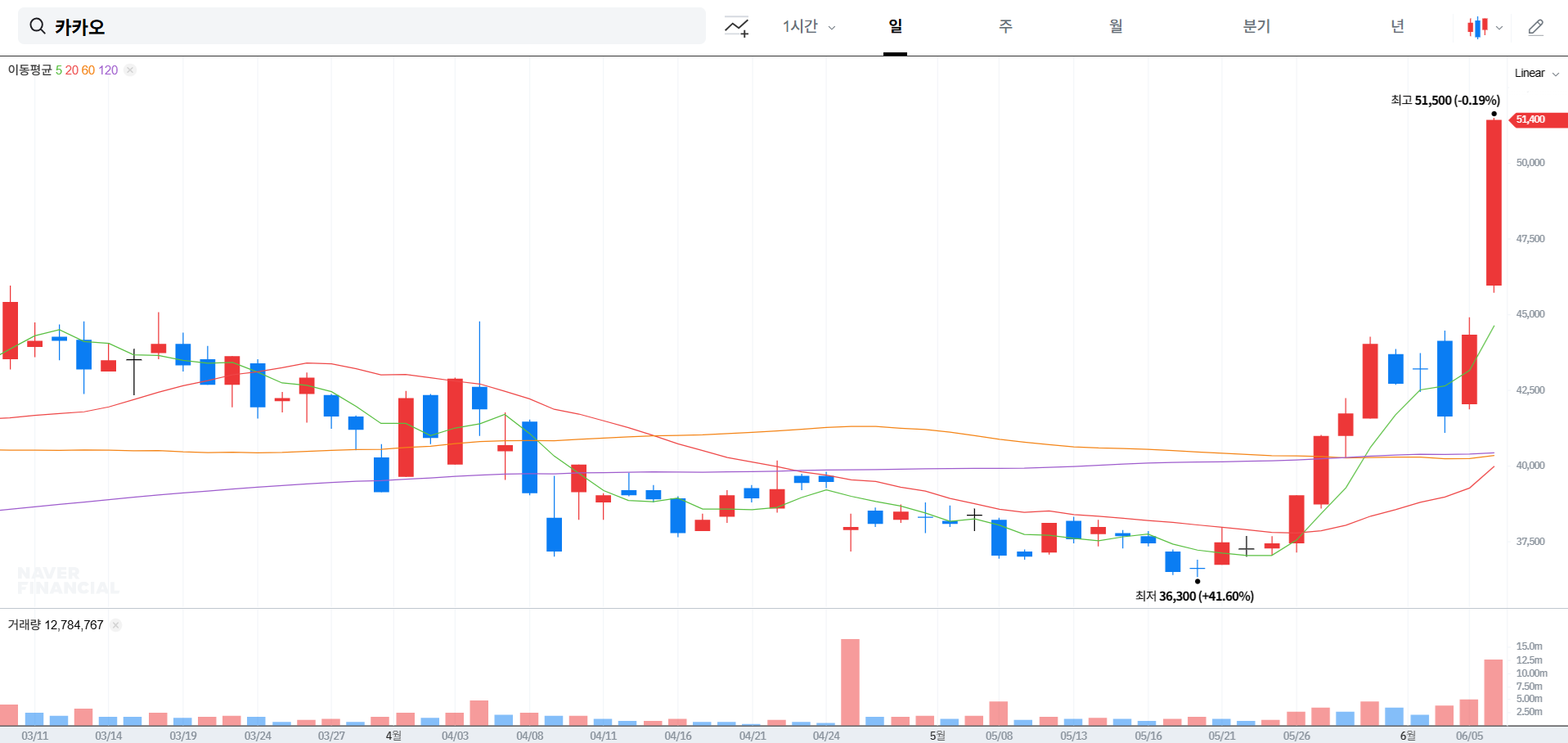Click the 최고 51,500 high label
This screenshot has width=1568, height=743.
(1445, 100)
